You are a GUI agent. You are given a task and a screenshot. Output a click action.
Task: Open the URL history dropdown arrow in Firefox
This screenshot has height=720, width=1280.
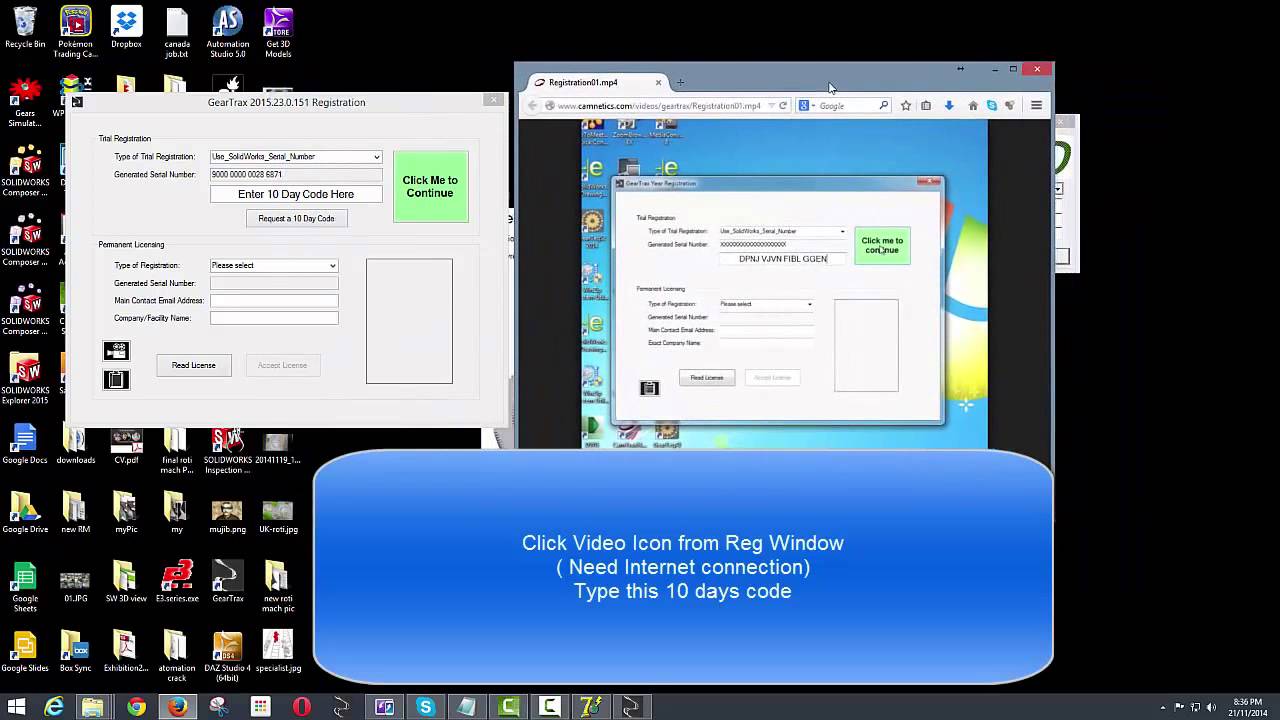(771, 105)
